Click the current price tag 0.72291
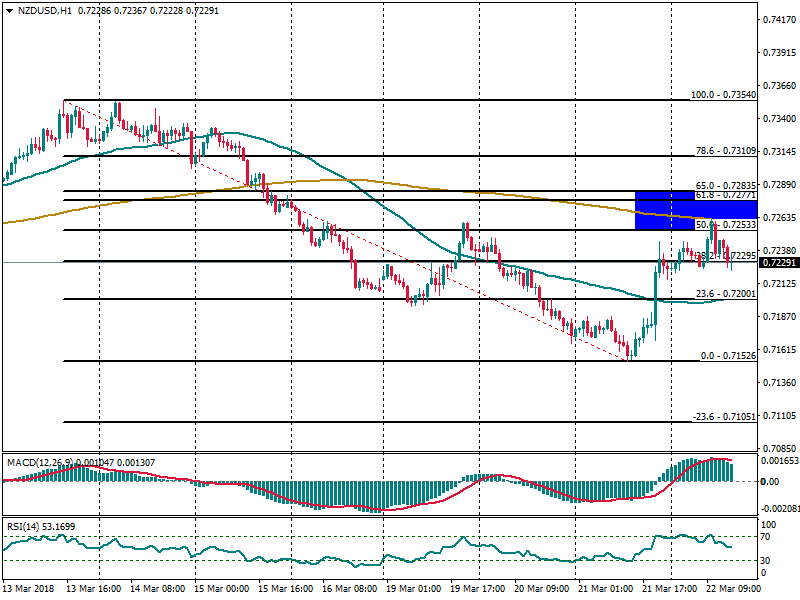This screenshot has height=600, width=800. click(x=779, y=263)
